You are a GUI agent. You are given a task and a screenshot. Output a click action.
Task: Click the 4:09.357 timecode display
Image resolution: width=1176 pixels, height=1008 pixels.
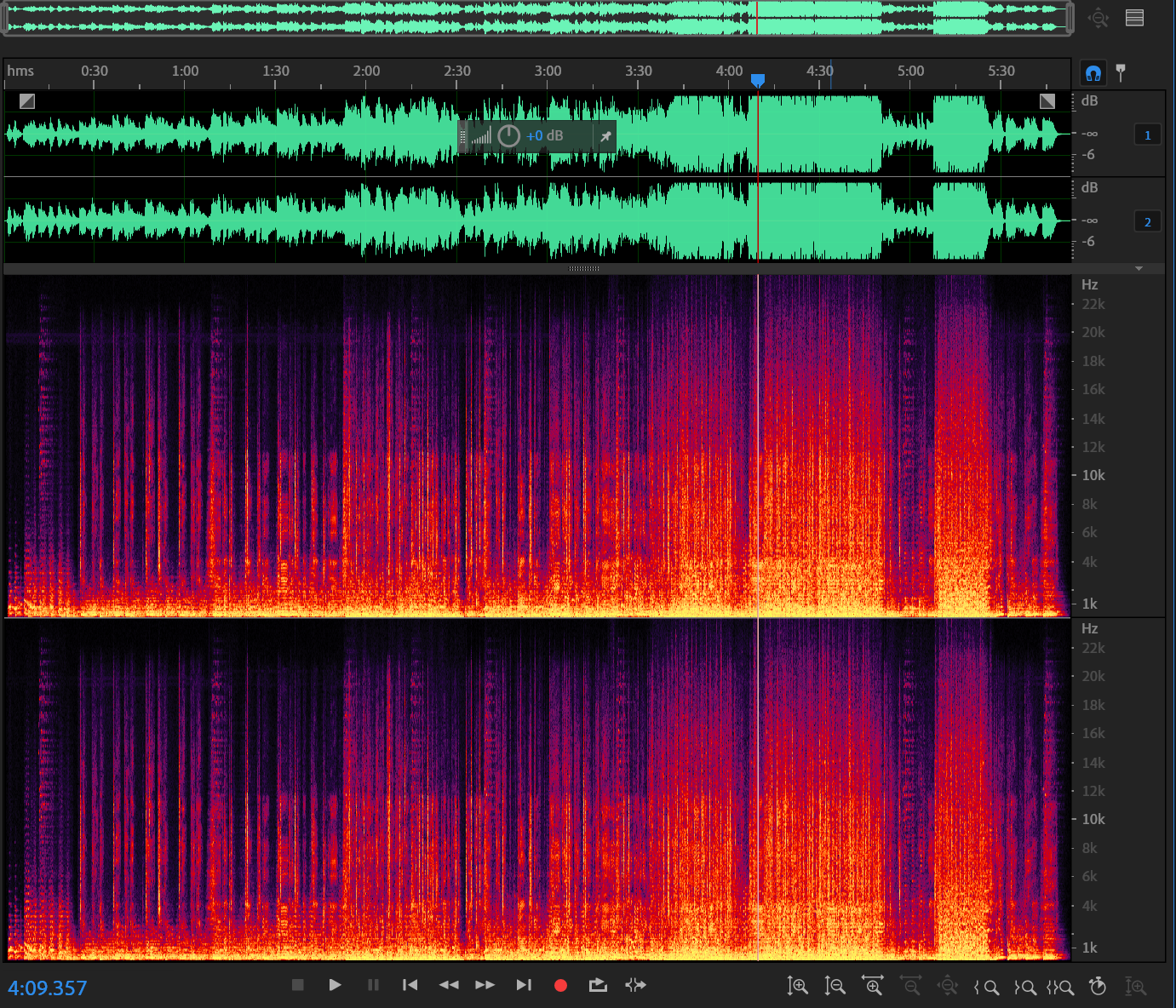coord(48,988)
